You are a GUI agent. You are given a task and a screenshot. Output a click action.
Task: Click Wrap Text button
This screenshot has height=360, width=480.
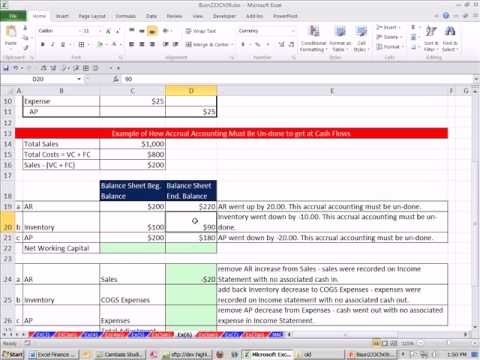tap(201, 31)
